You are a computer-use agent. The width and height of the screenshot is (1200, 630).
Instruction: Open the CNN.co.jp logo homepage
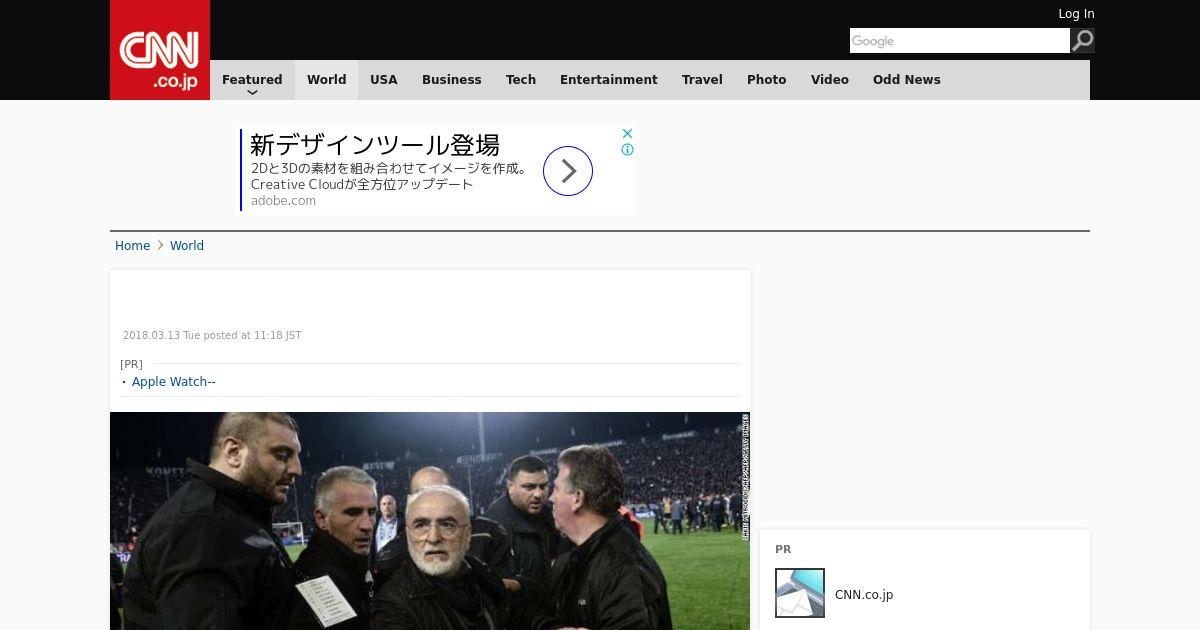(160, 50)
